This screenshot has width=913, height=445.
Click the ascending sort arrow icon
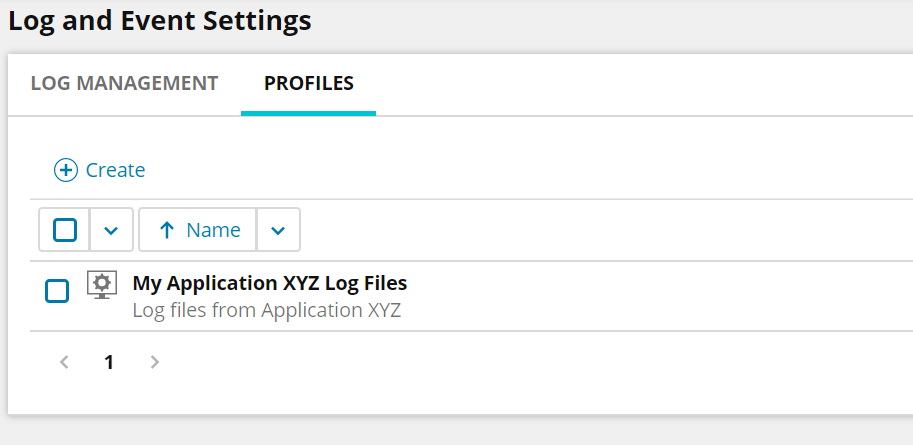[167, 230]
